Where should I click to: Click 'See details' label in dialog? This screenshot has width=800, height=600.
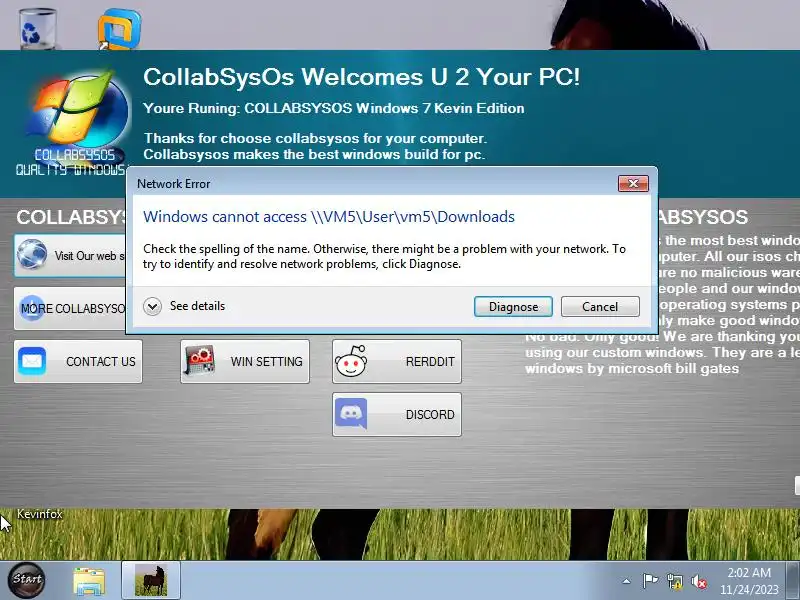(197, 306)
